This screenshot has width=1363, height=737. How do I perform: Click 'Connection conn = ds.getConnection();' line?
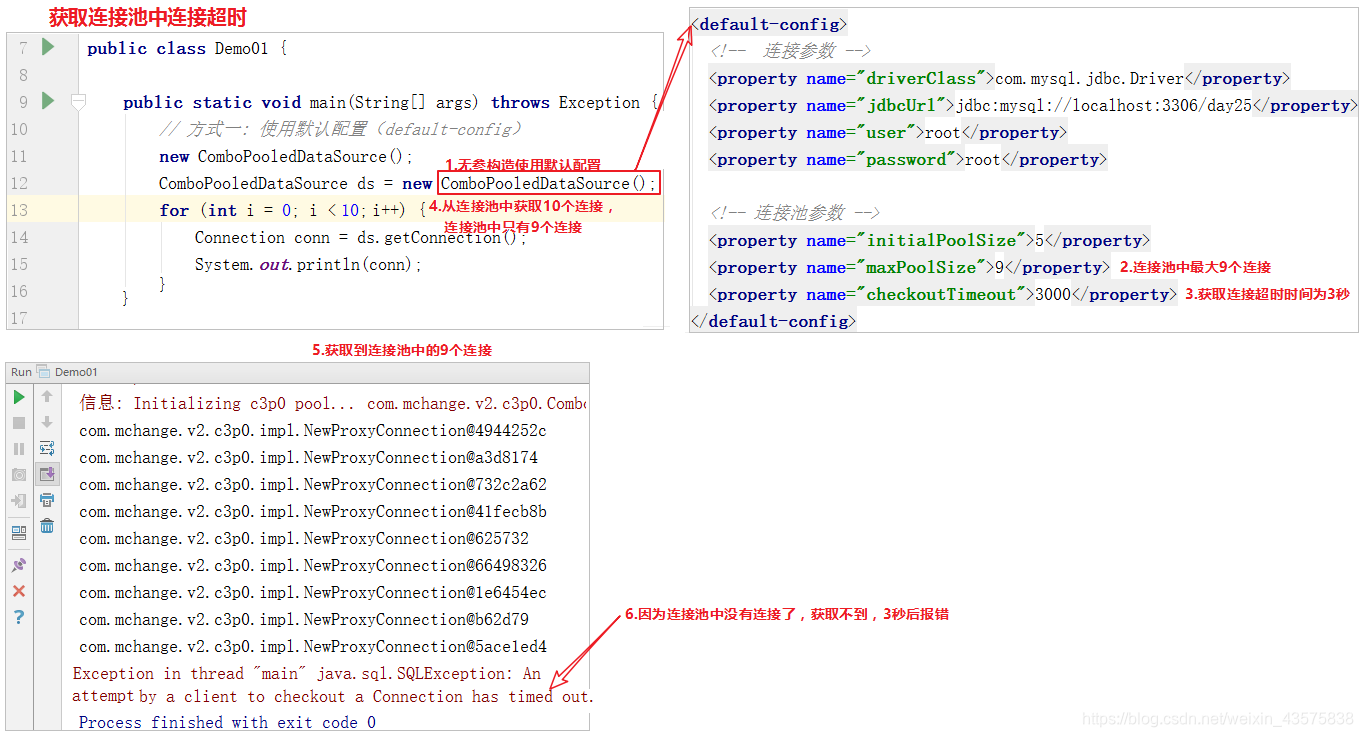point(361,237)
